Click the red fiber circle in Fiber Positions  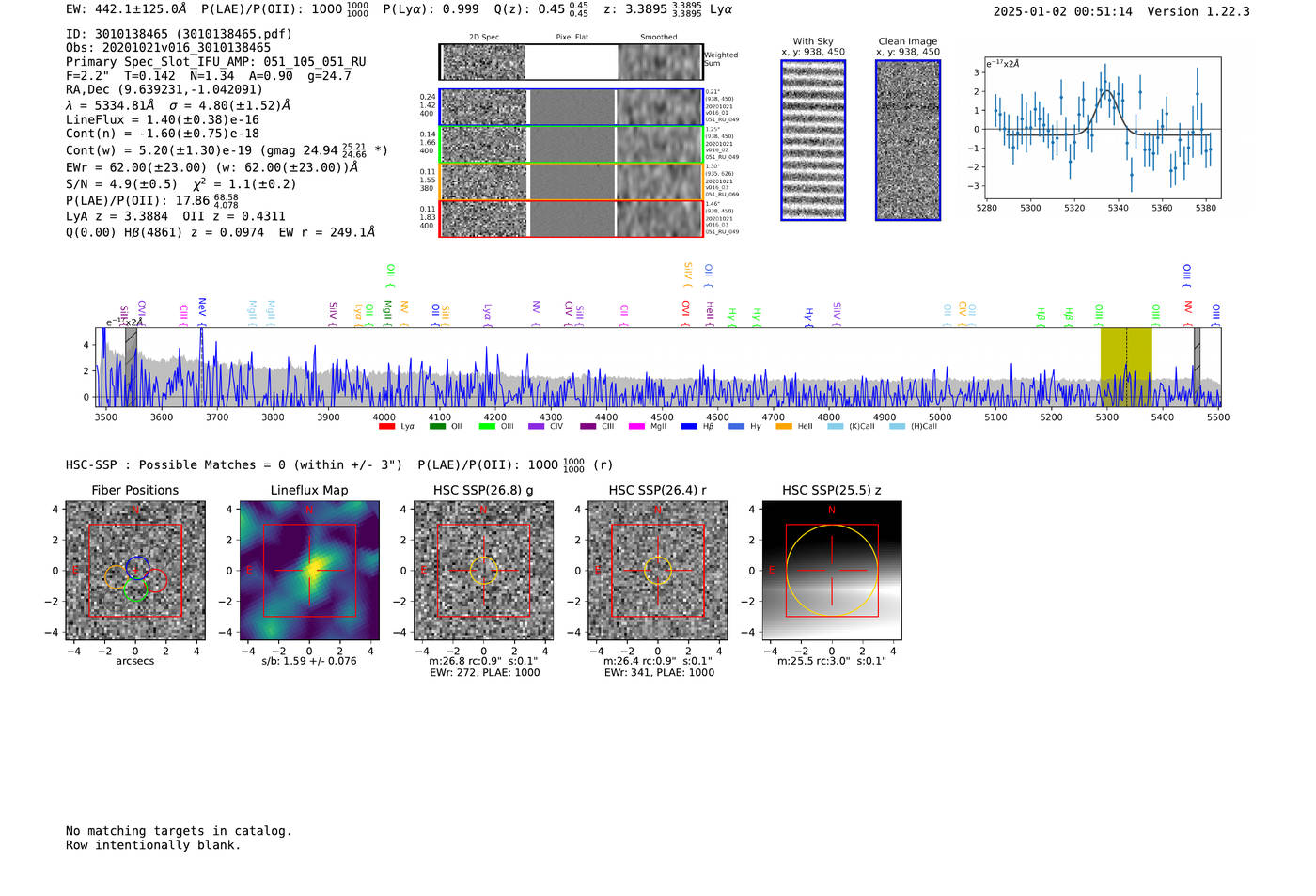coord(156,580)
